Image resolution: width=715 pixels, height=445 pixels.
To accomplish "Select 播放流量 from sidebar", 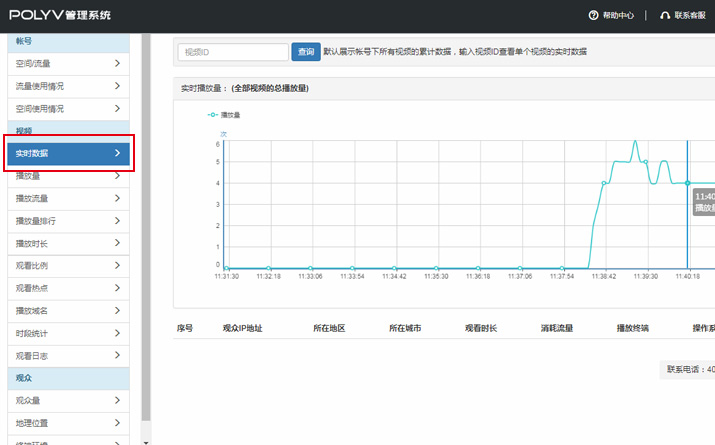I will click(67, 198).
